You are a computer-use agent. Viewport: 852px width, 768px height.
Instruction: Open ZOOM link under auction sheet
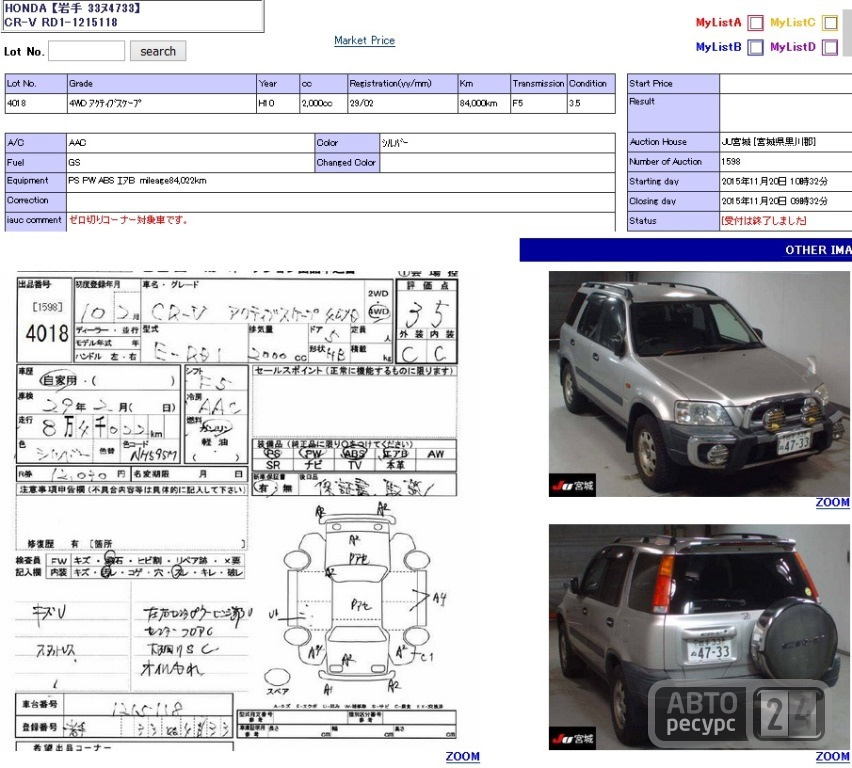(x=462, y=756)
